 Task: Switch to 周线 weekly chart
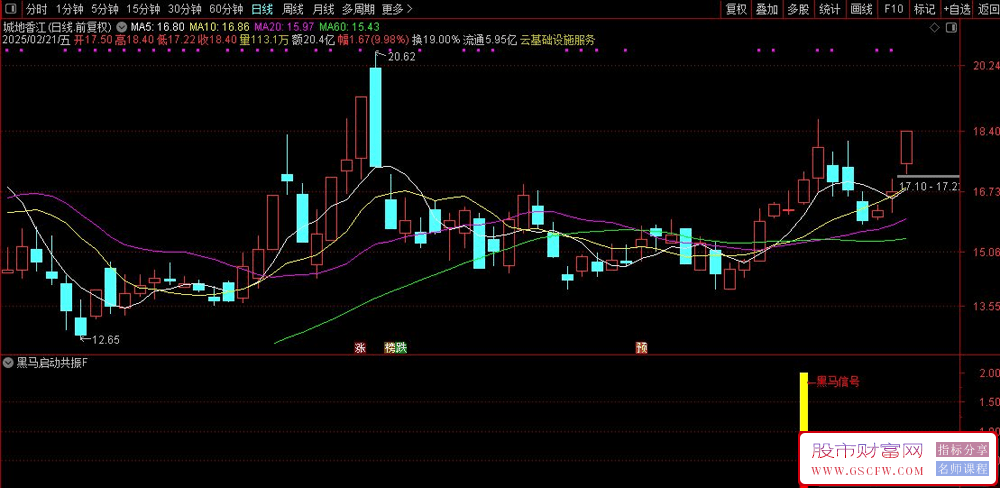[x=293, y=9]
